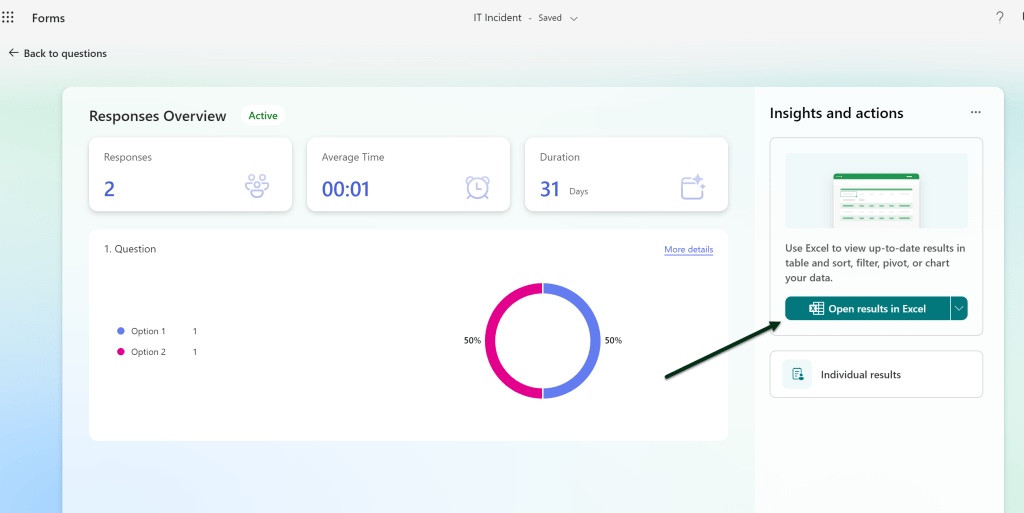Click the pink Option 2 legend dot

click(x=121, y=352)
